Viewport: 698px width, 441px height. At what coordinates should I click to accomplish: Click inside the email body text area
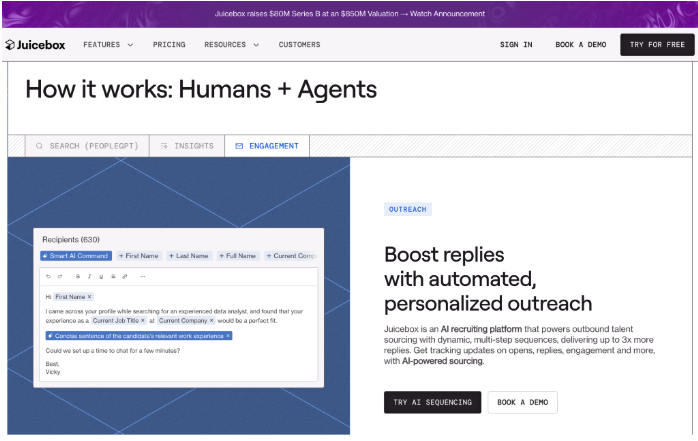point(178,334)
